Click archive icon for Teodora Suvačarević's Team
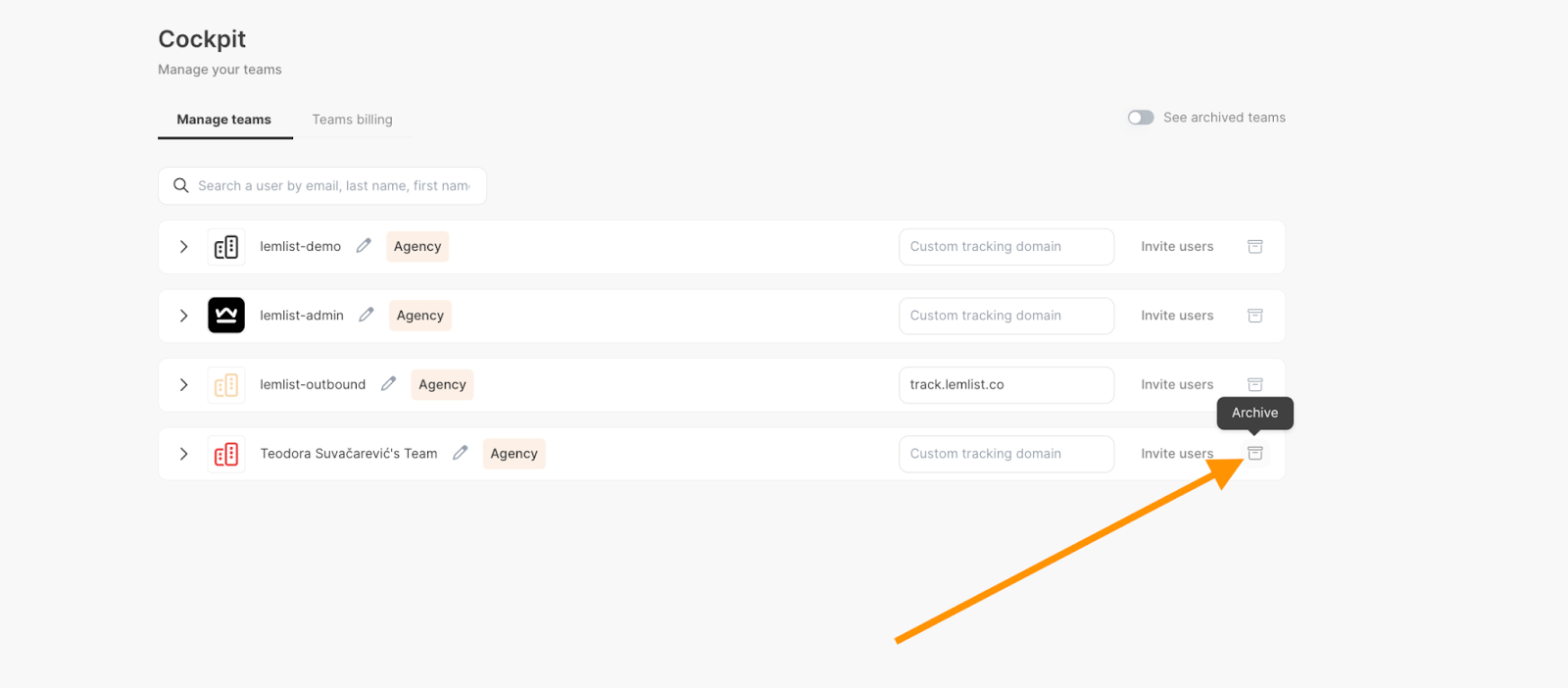This screenshot has height=688, width=1568. coord(1254,453)
